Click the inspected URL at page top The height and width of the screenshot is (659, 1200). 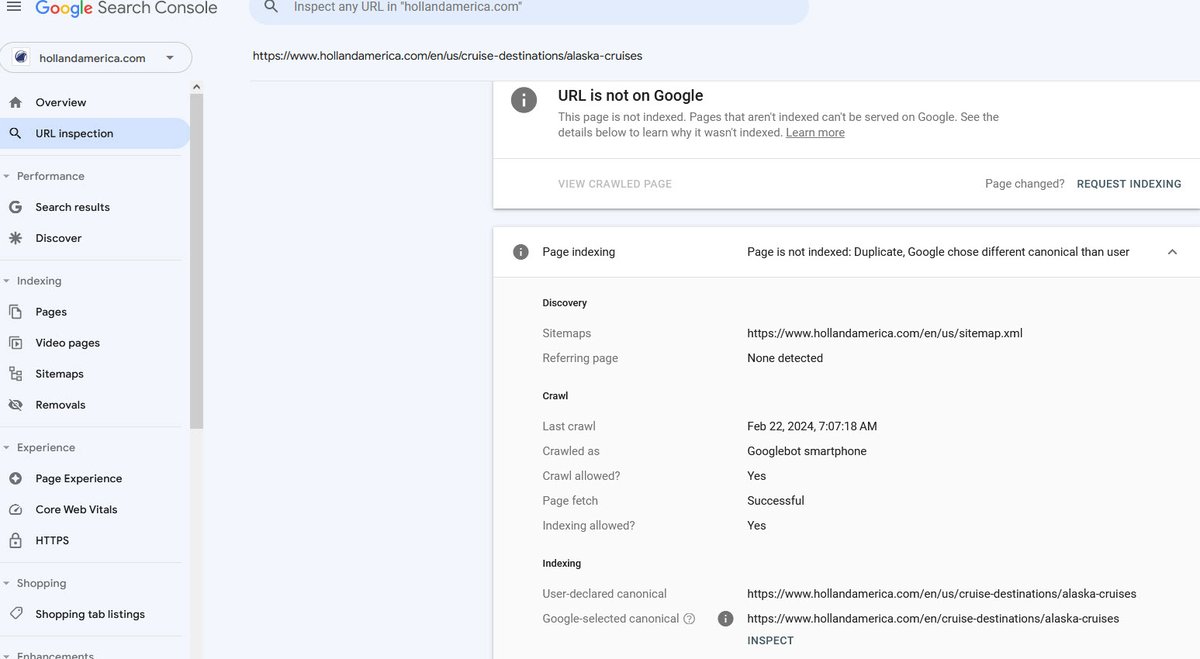(447, 56)
